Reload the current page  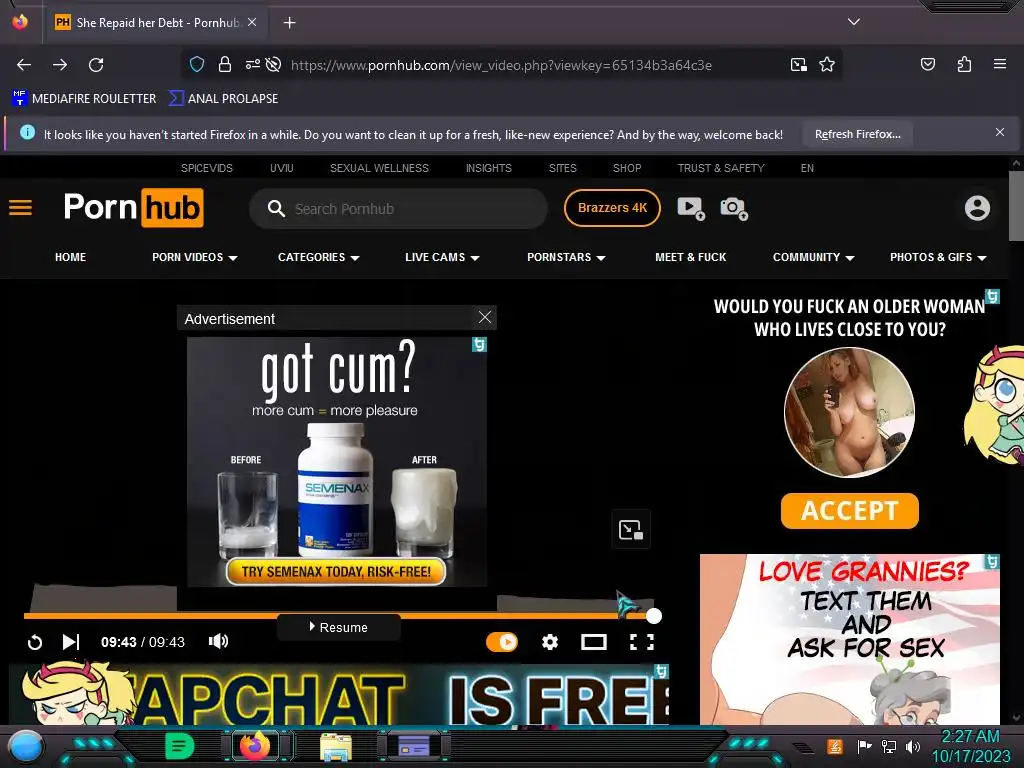[x=96, y=65]
